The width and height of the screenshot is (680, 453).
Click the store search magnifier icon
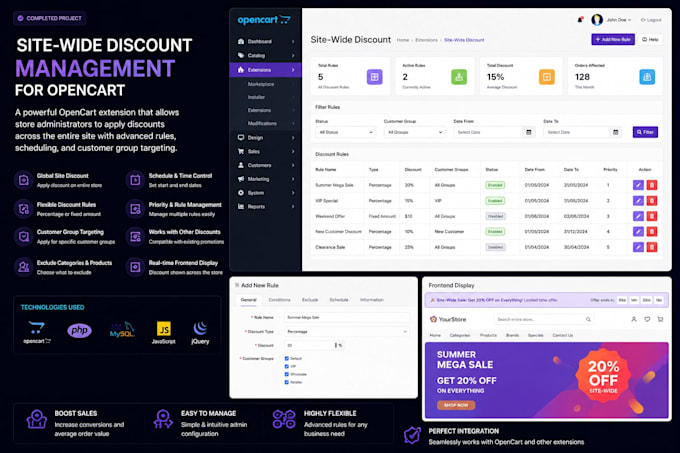tap(588, 319)
